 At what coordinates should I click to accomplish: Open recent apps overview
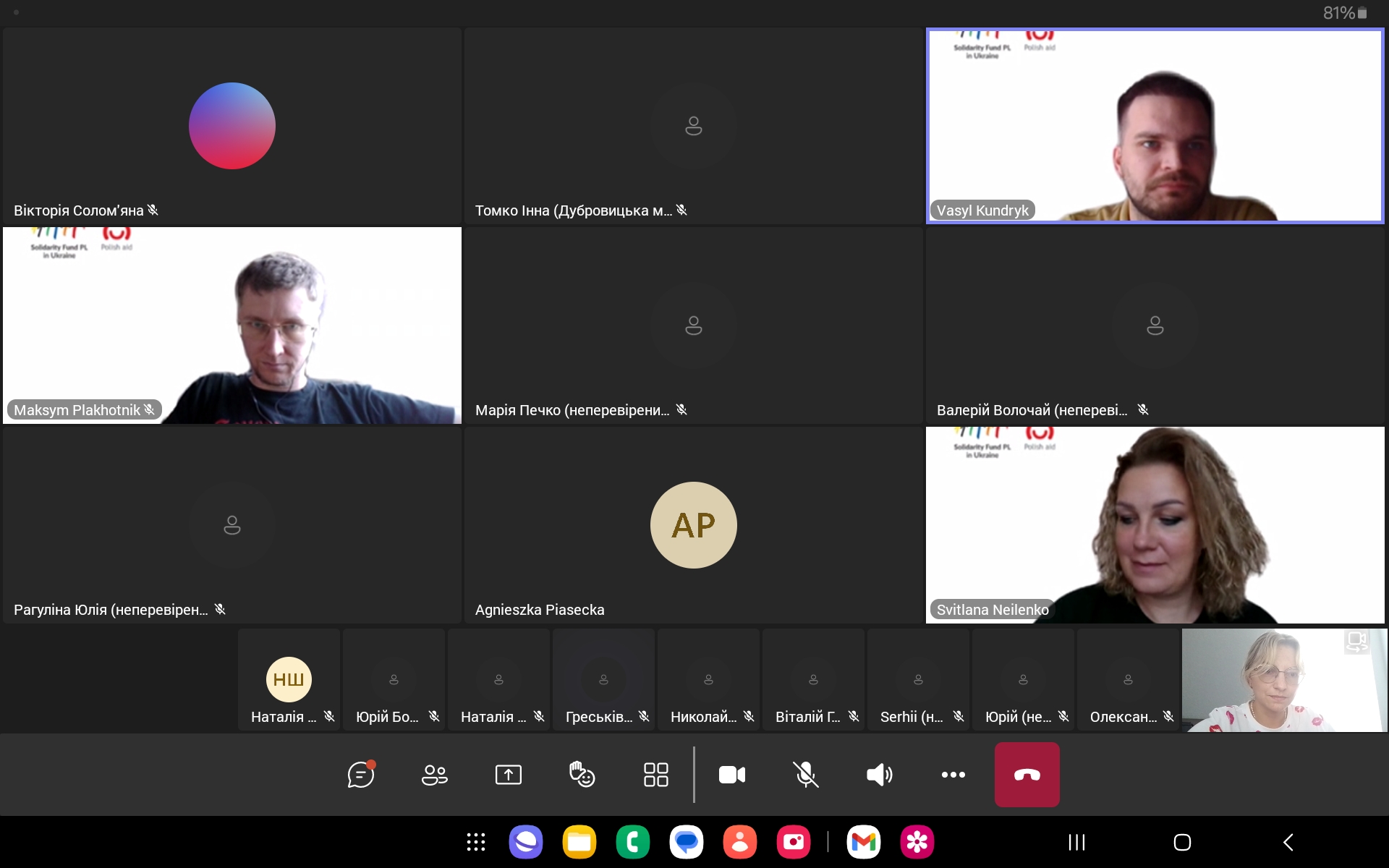pos(1076,842)
